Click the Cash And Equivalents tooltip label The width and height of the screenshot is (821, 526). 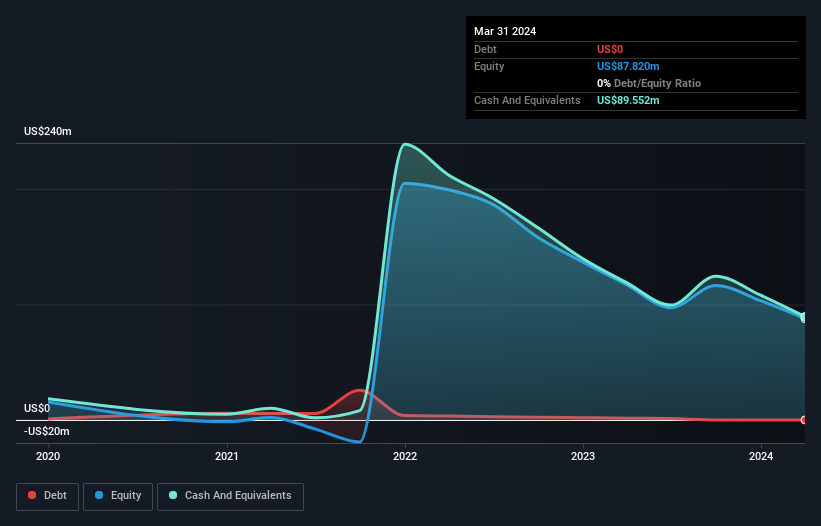[x=527, y=100]
